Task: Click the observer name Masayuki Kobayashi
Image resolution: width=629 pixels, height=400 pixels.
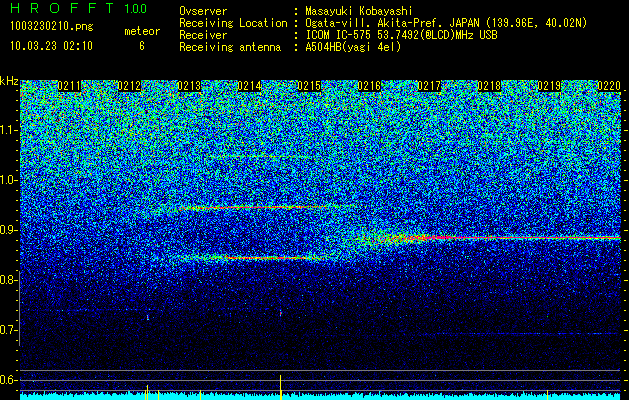Action: 358,11
